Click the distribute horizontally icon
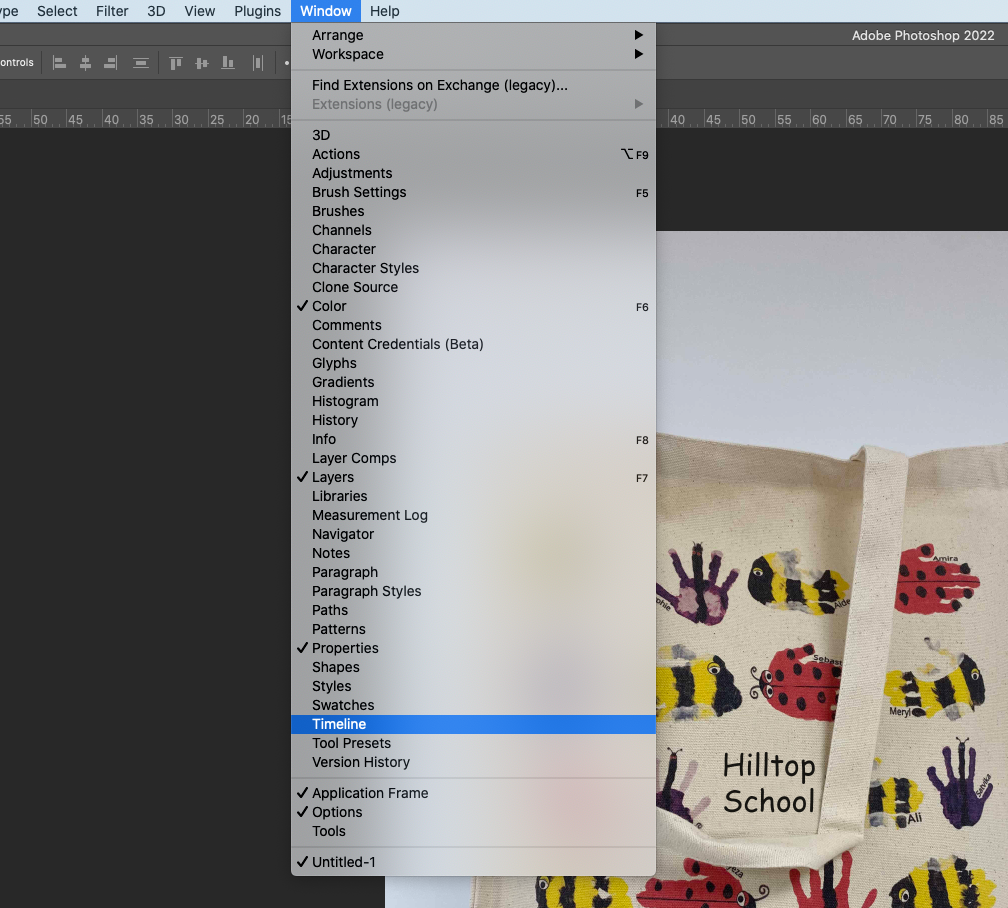 click(x=258, y=63)
